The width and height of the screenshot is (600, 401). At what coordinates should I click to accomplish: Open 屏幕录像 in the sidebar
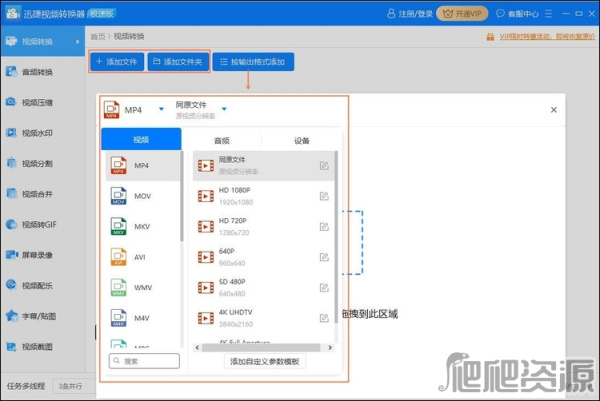pyautogui.click(x=42, y=255)
